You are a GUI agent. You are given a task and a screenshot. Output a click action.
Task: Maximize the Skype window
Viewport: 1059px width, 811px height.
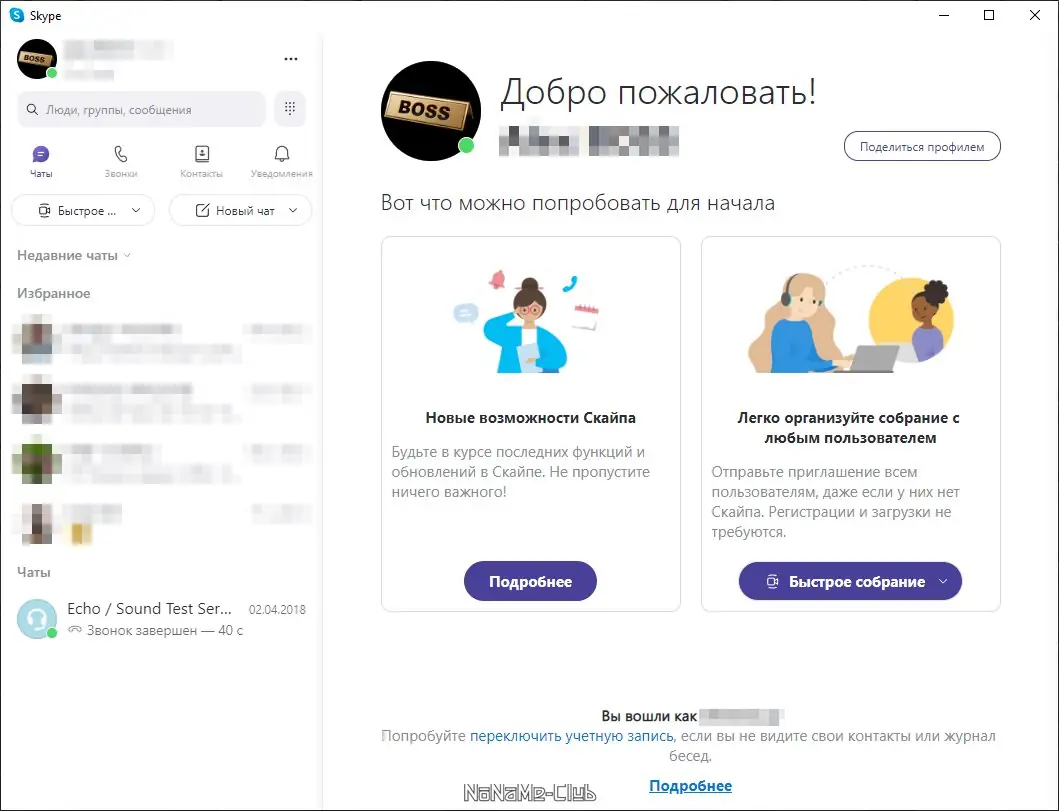pos(989,15)
